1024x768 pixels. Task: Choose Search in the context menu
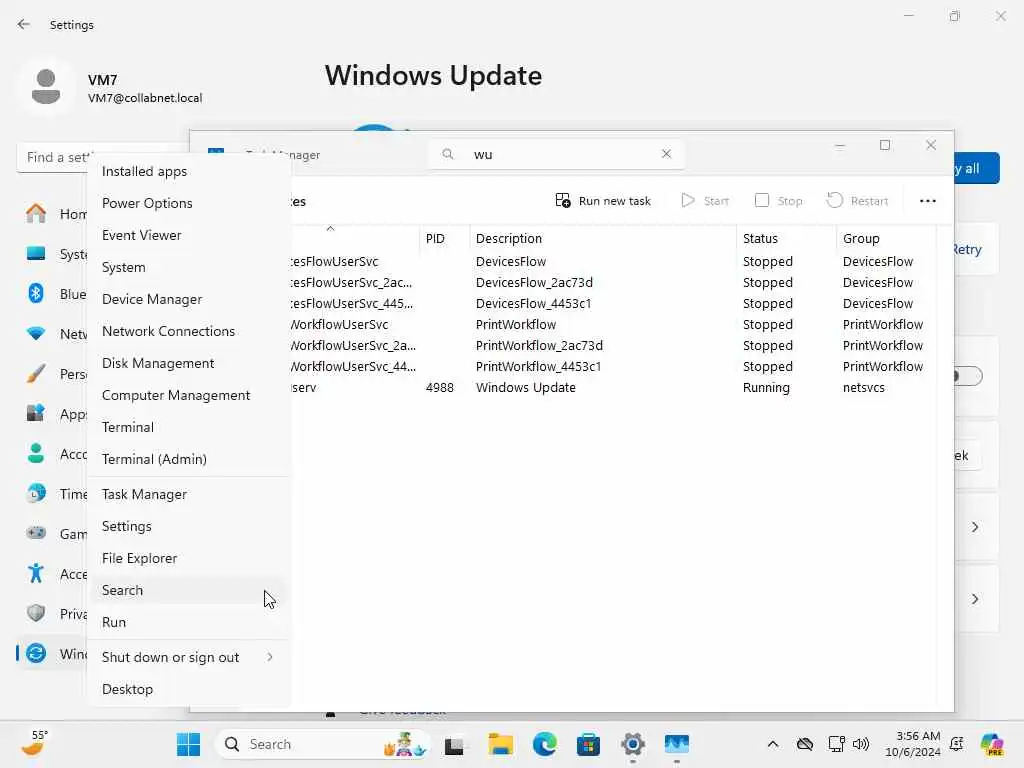point(188,590)
